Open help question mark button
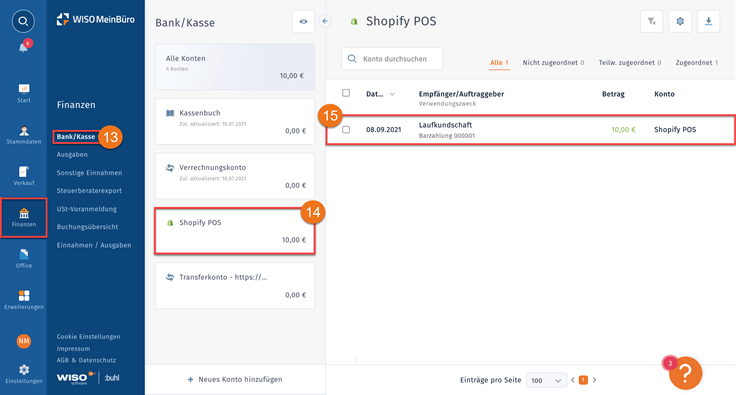 pyautogui.click(x=685, y=373)
